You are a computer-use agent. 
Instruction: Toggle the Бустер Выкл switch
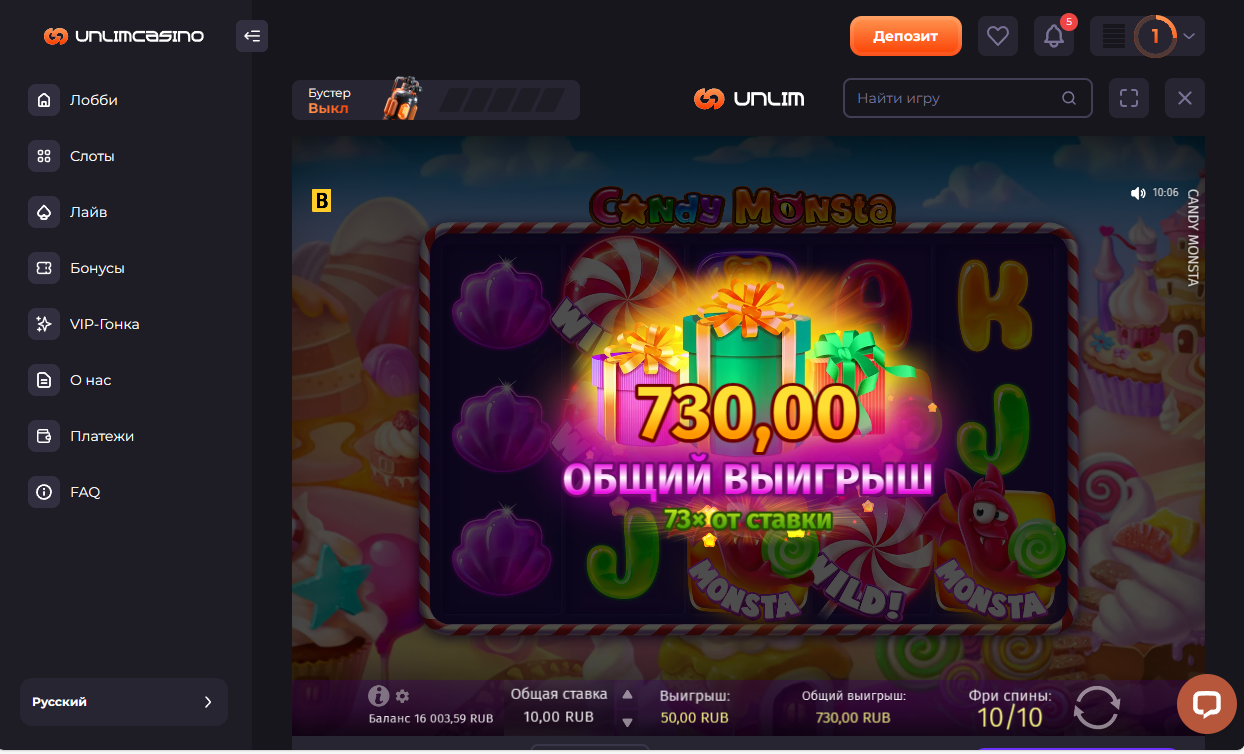(435, 100)
